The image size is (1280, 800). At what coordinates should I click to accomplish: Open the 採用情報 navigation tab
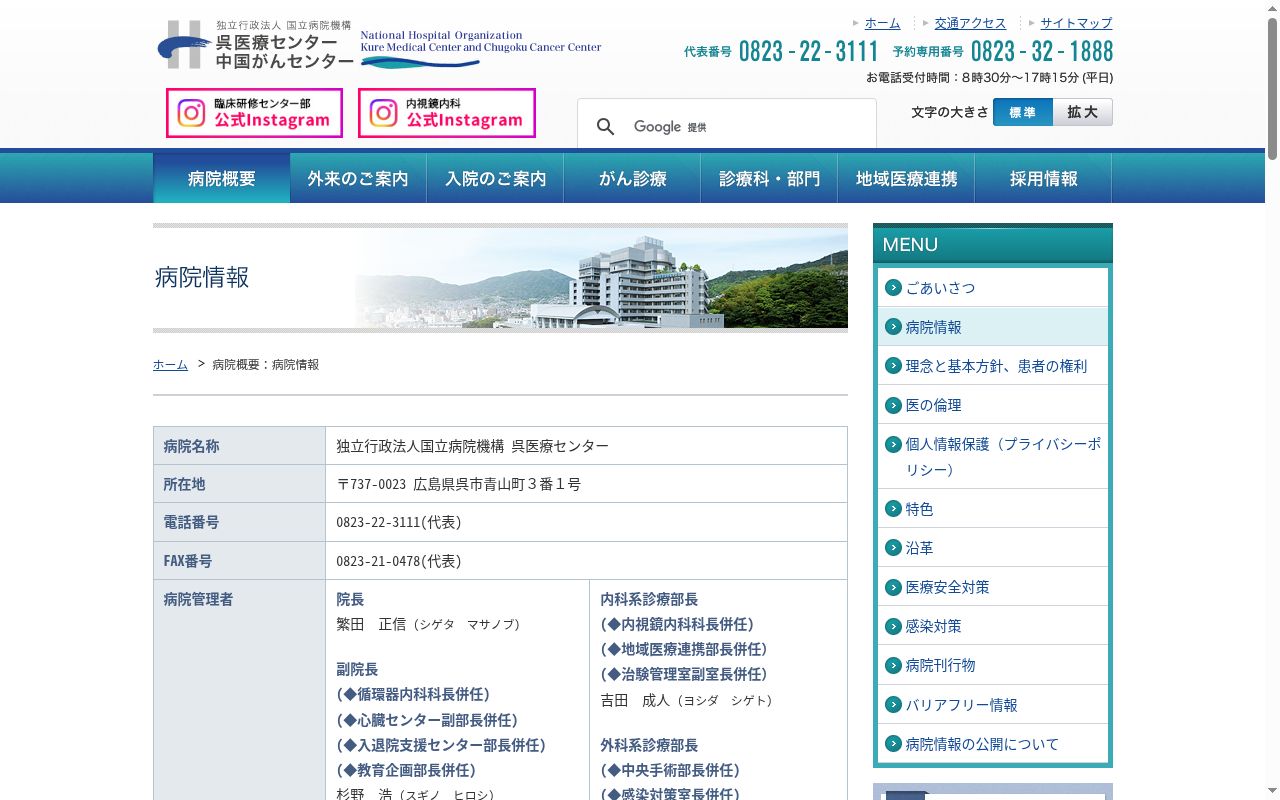point(1044,178)
